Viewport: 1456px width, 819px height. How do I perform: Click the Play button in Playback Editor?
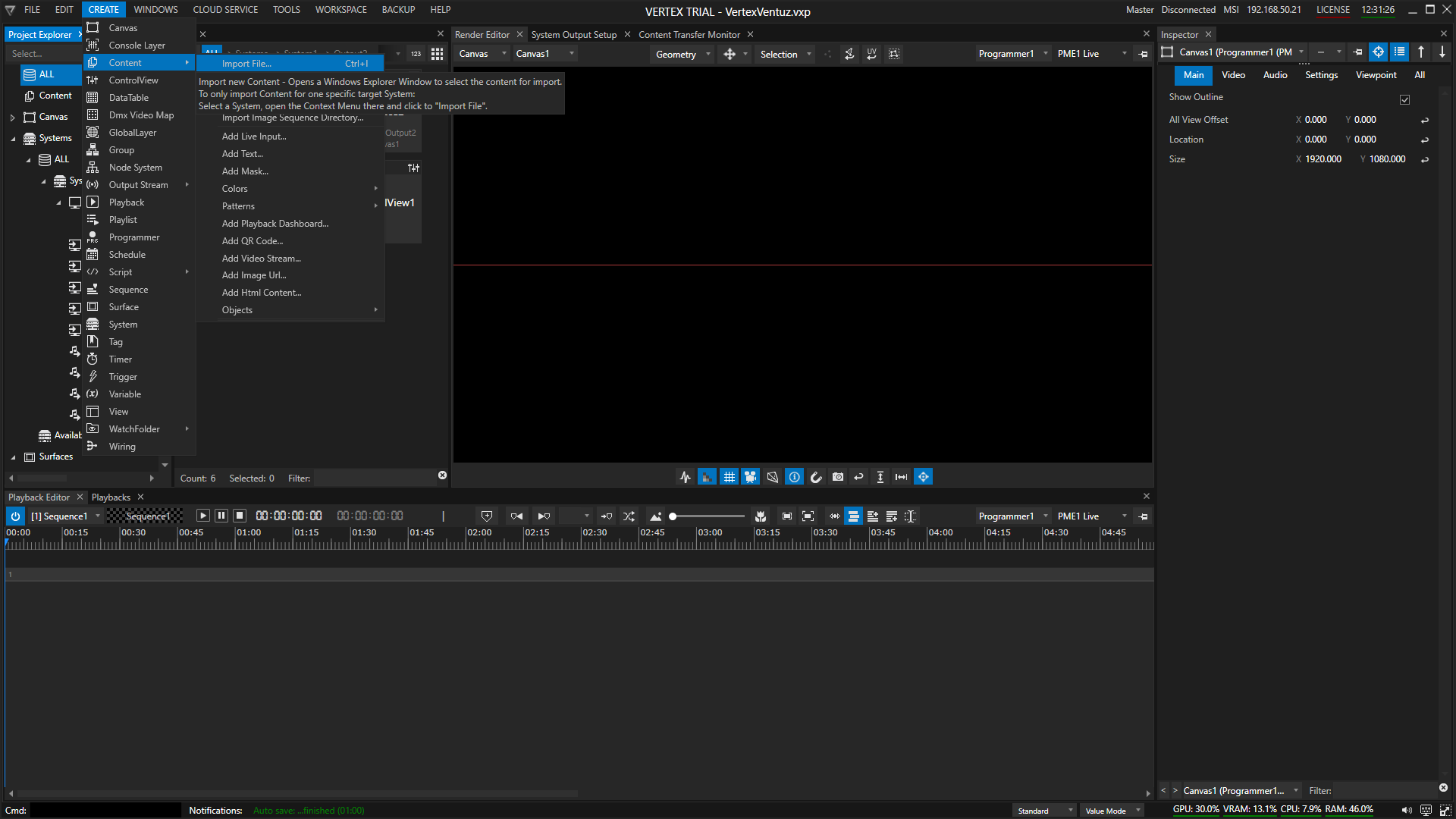(202, 516)
